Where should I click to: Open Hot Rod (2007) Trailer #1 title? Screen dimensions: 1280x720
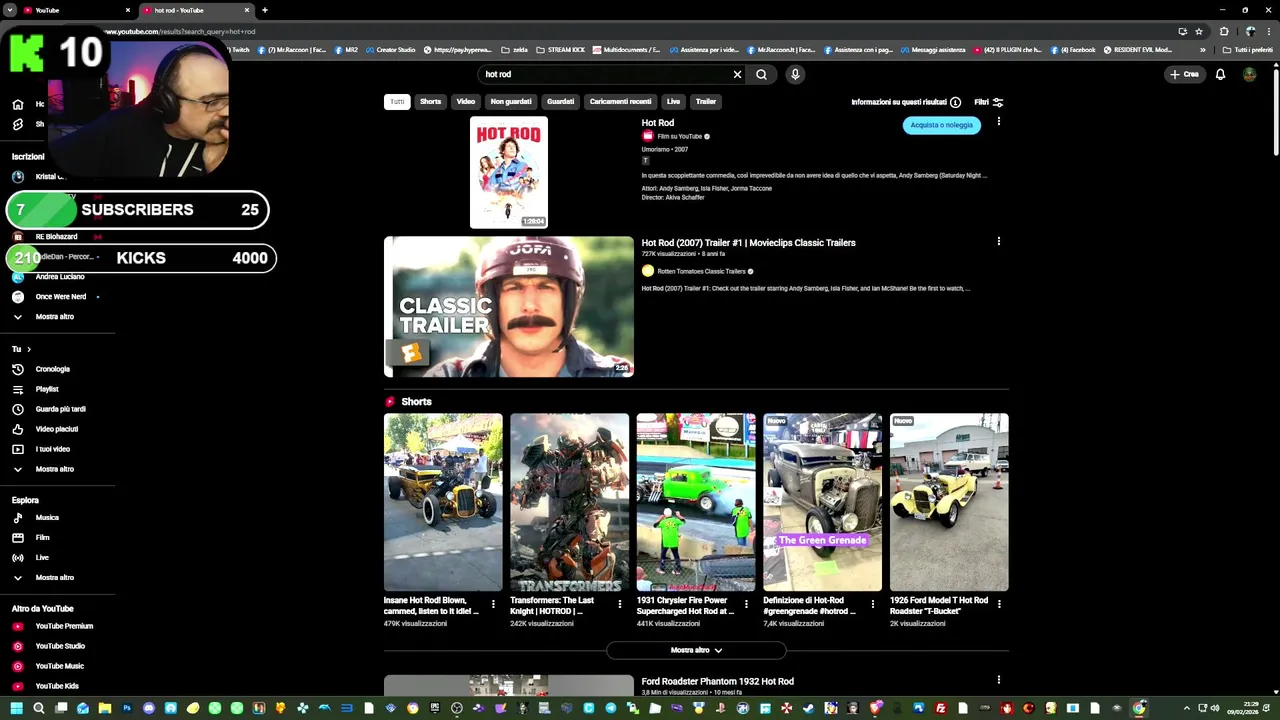748,242
